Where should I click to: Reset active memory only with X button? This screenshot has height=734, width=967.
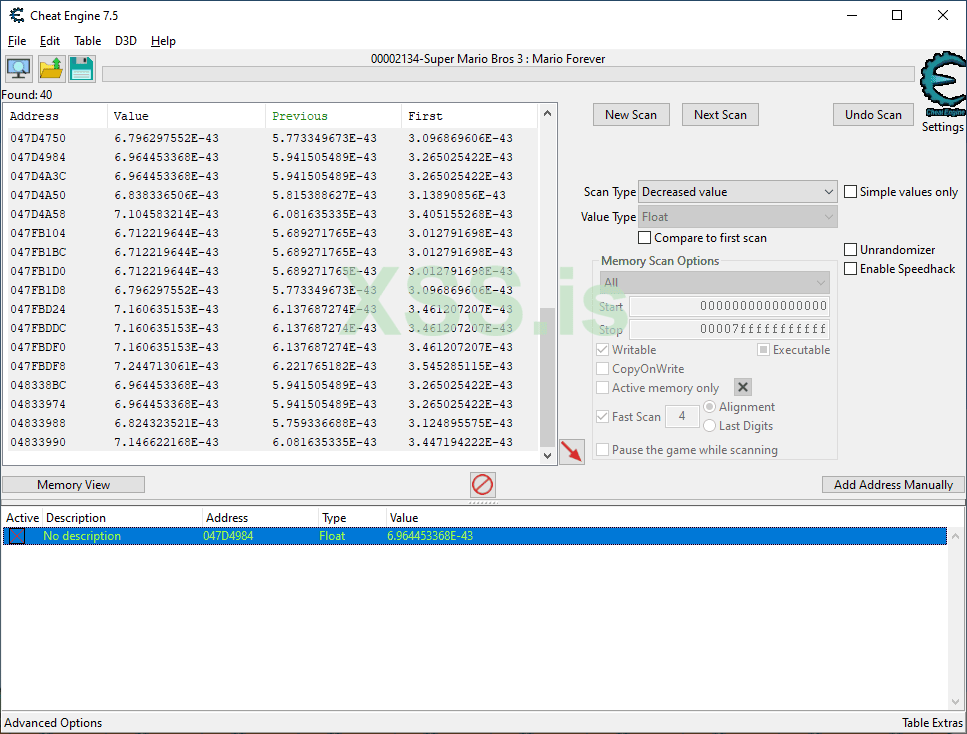point(743,387)
